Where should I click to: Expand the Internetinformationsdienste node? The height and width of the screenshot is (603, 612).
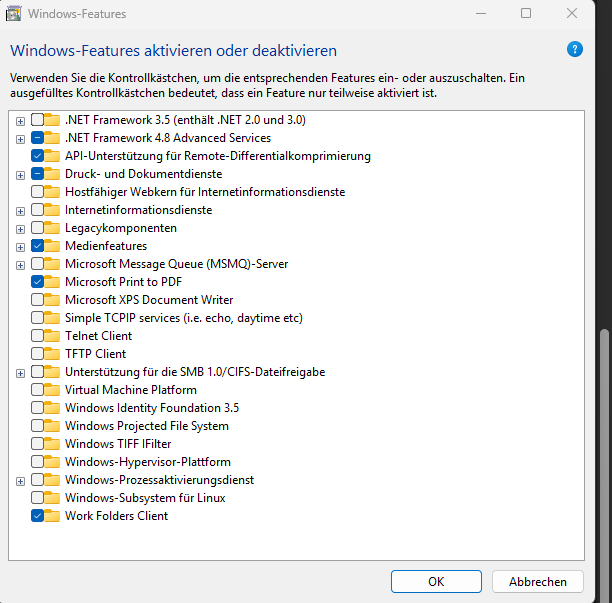coord(20,212)
